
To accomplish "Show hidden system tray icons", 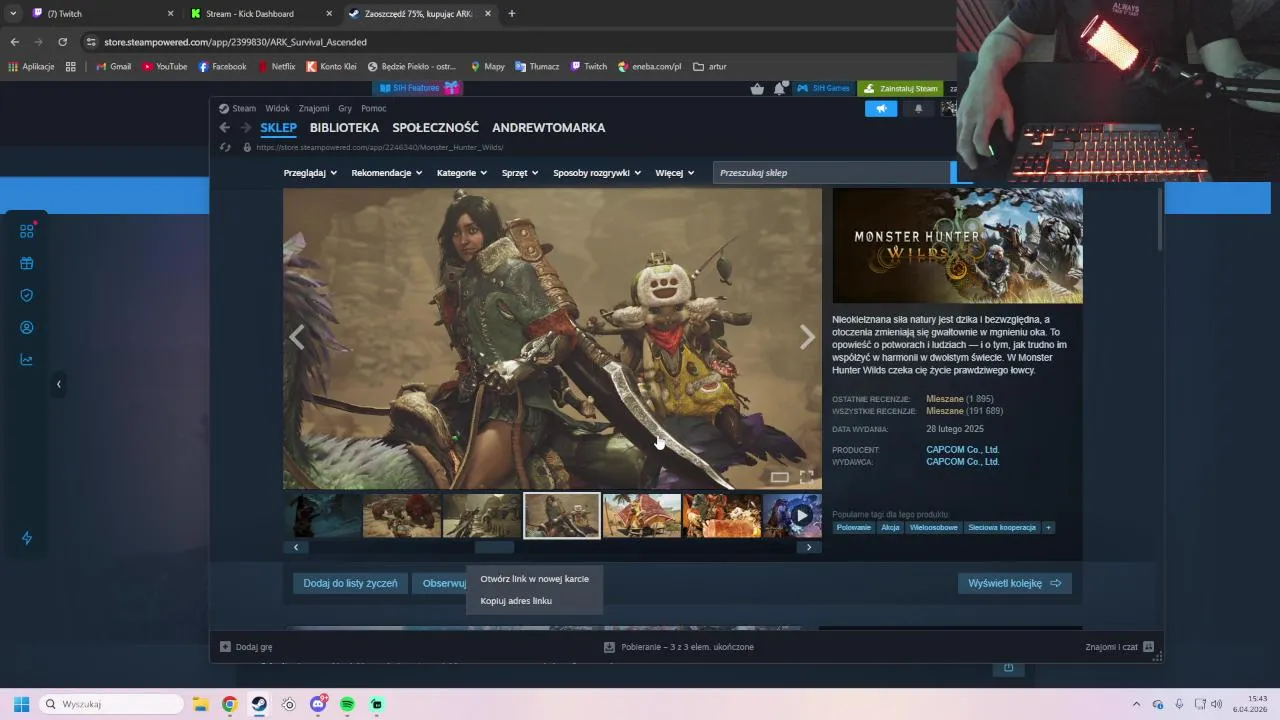I will [1136, 704].
